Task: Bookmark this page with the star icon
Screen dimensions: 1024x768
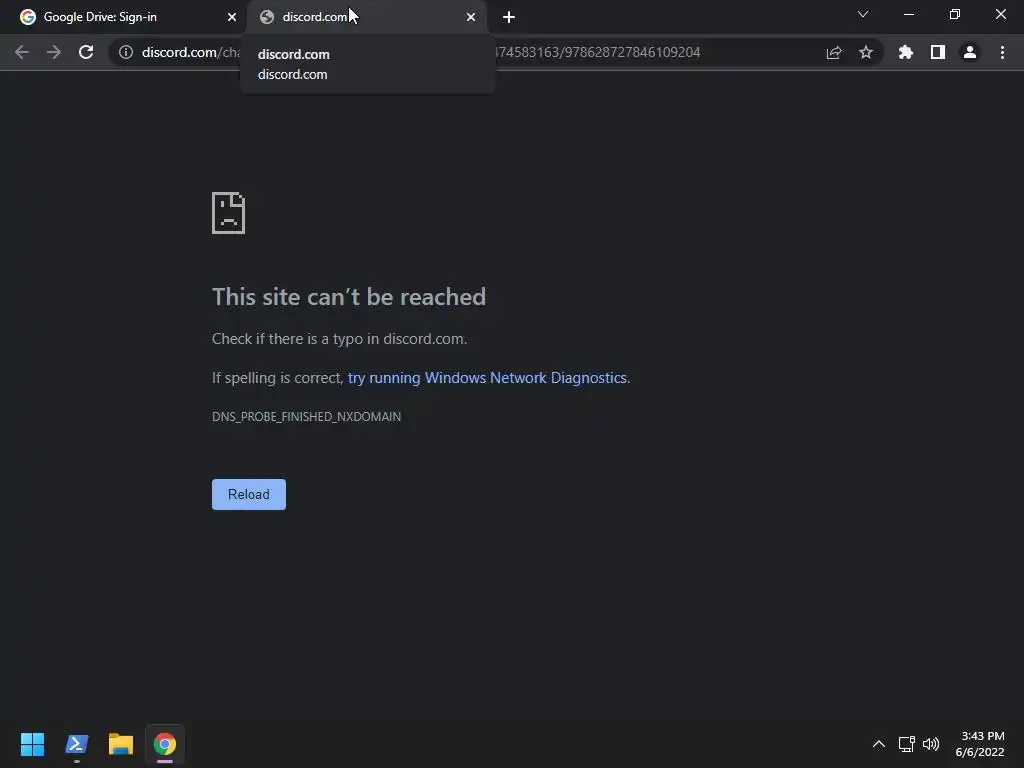Action: pos(866,52)
